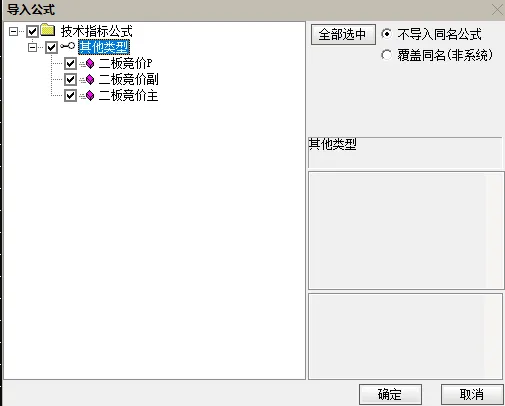Click the magenta formula icon for 二板竞价主
This screenshot has width=505, height=406.
click(x=89, y=96)
